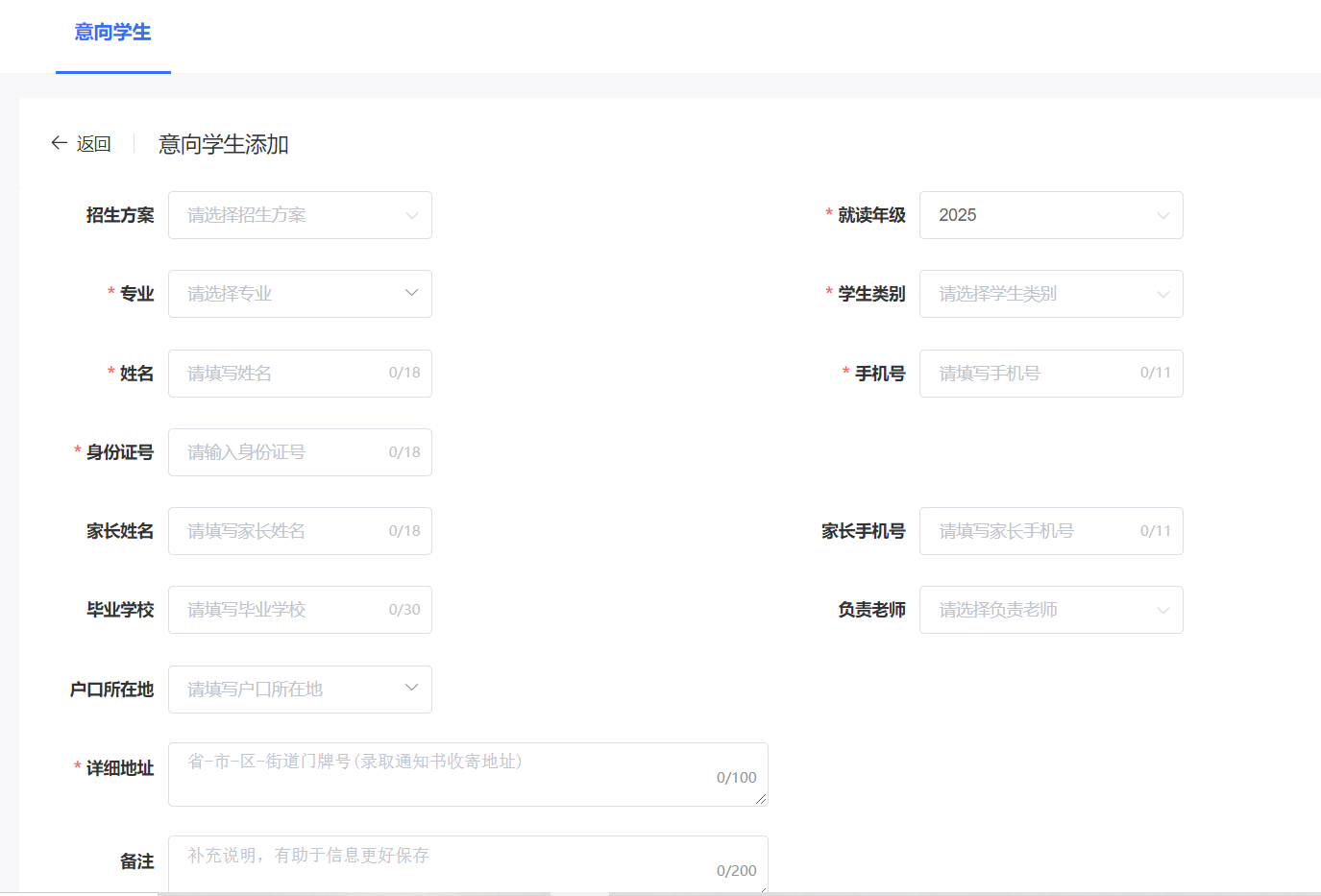Viewport: 1321px width, 896px height.
Task: Open the 招生方案 dropdown chevron
Action: [411, 215]
